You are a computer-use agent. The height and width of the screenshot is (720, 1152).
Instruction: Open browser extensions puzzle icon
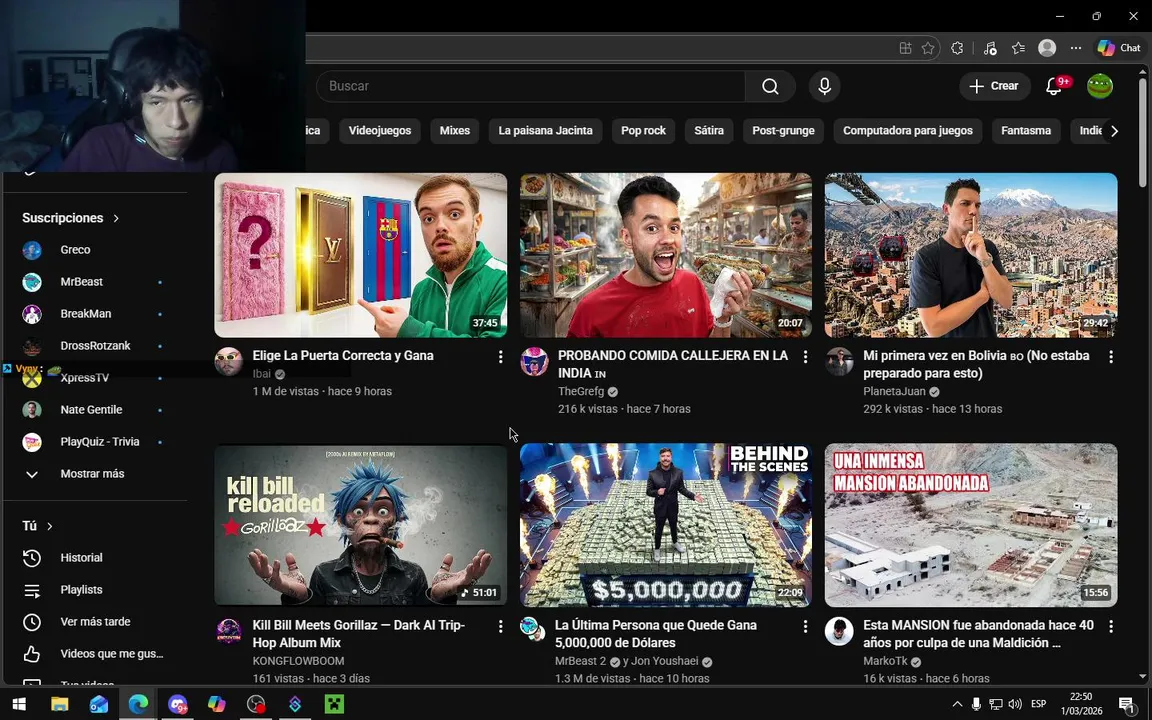click(x=957, y=48)
